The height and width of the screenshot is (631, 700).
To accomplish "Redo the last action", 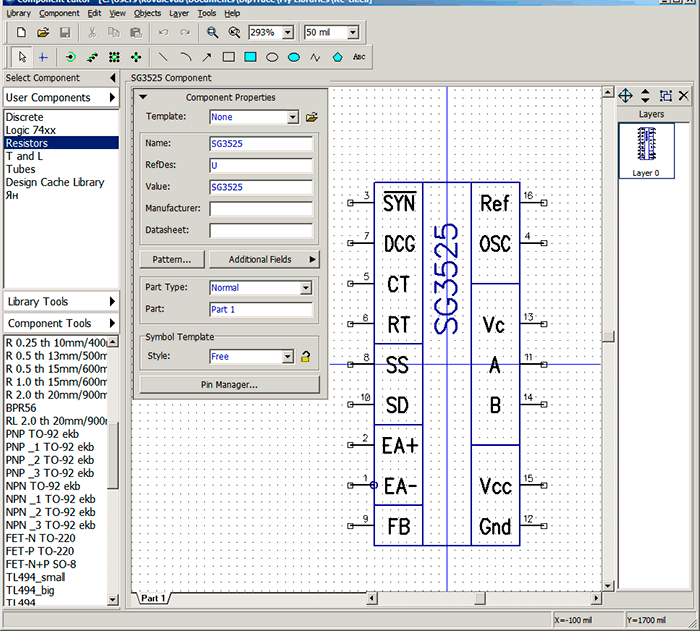I will coord(185,33).
